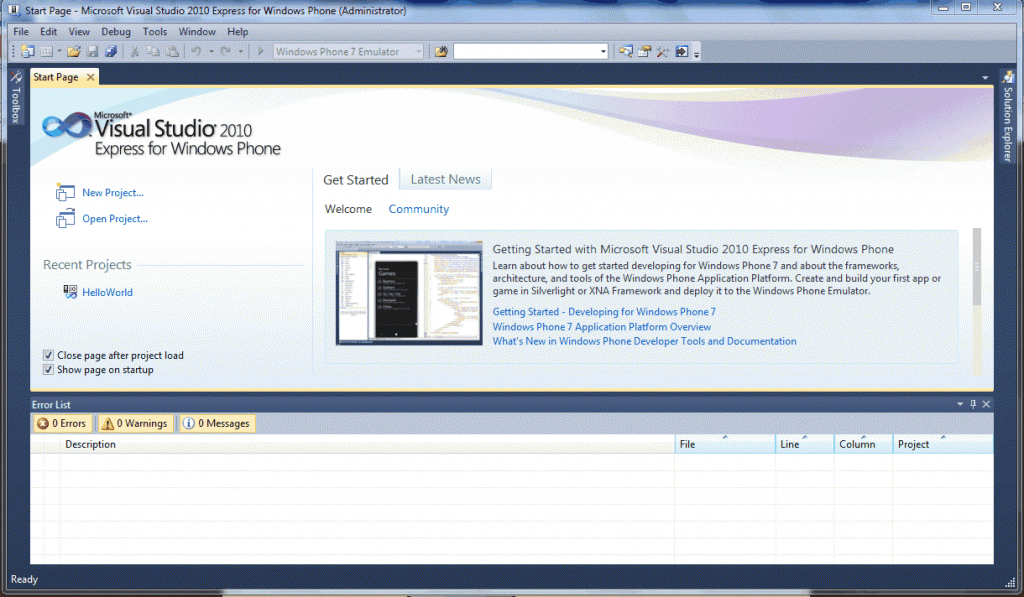
Task: Open a file using the Open File icon
Action: coord(74,51)
